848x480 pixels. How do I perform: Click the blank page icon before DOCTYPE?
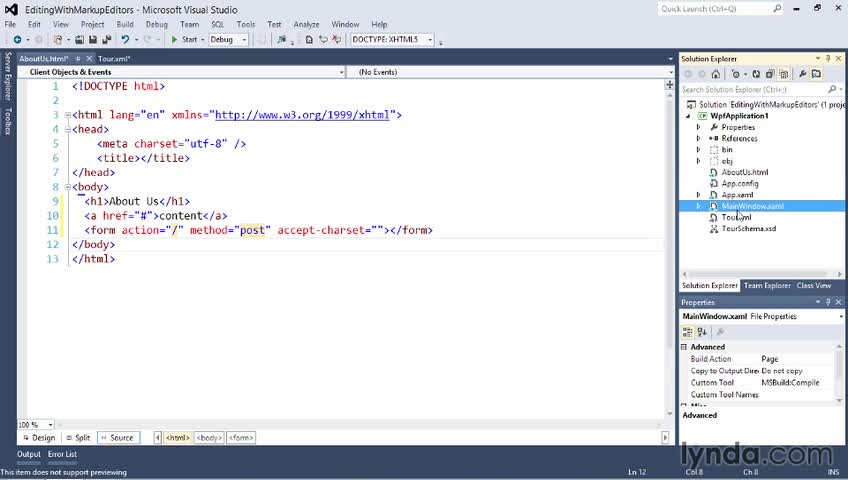click(309, 39)
